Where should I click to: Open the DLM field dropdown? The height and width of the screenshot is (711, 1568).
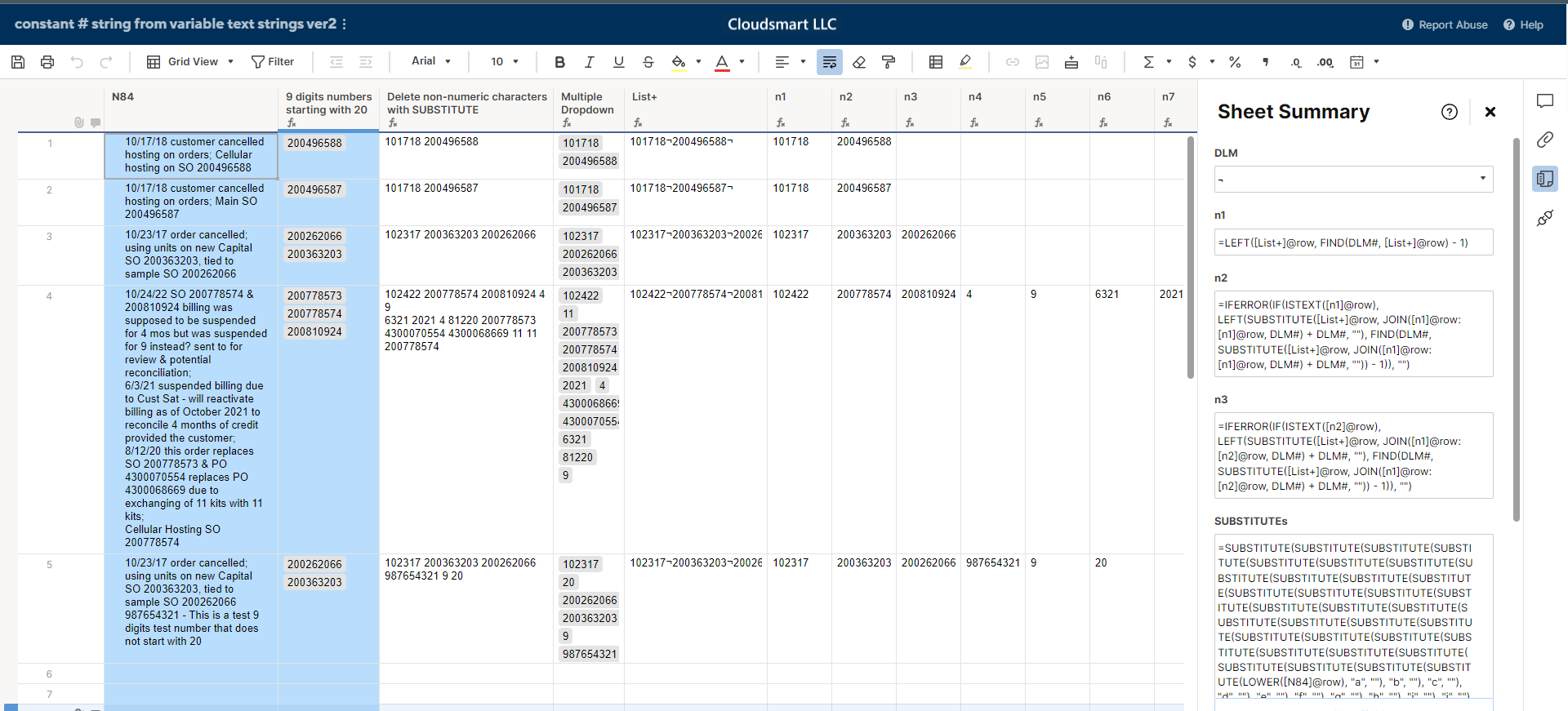pos(1353,179)
